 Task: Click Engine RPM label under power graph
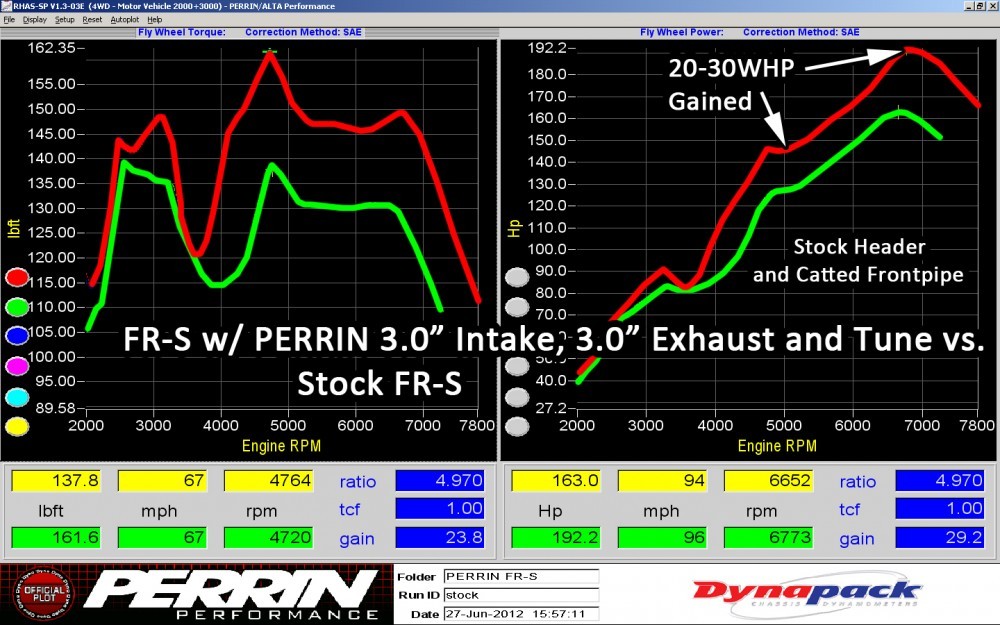777,446
